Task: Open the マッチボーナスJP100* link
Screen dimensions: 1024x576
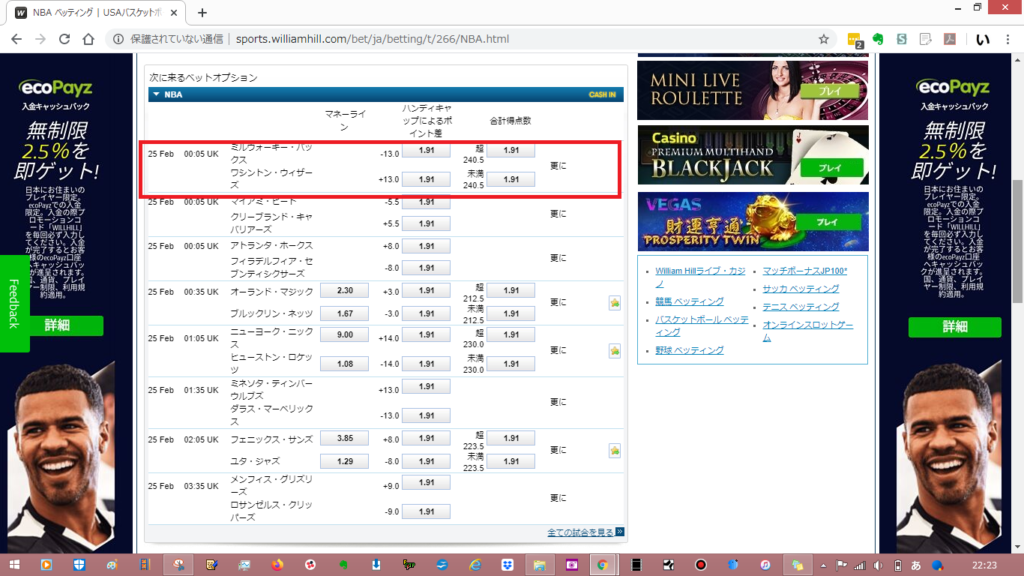Action: [x=805, y=270]
